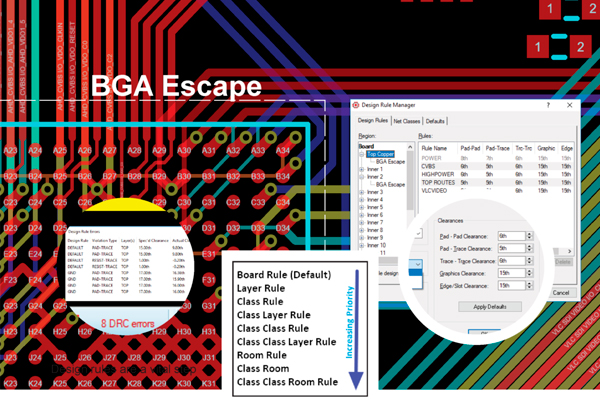Open the Defaults tab

tap(435, 120)
